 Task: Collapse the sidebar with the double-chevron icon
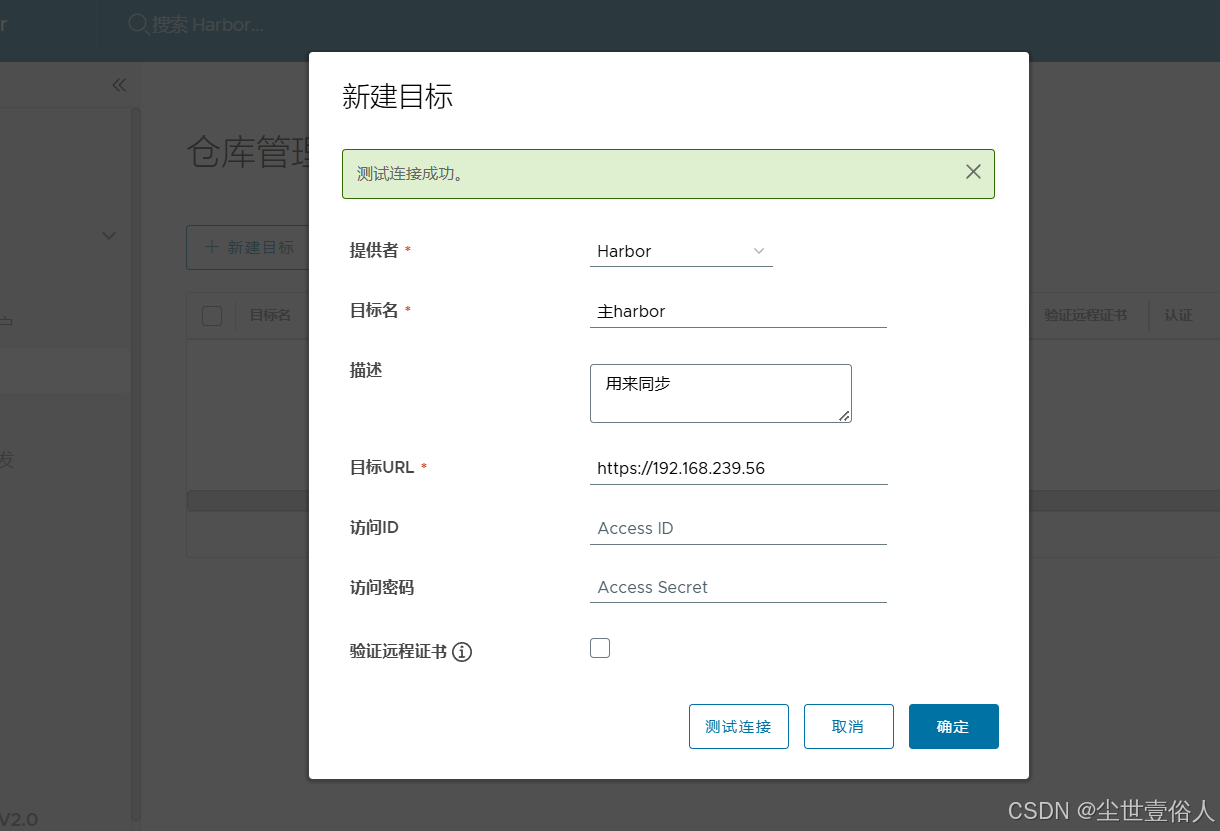coord(119,85)
